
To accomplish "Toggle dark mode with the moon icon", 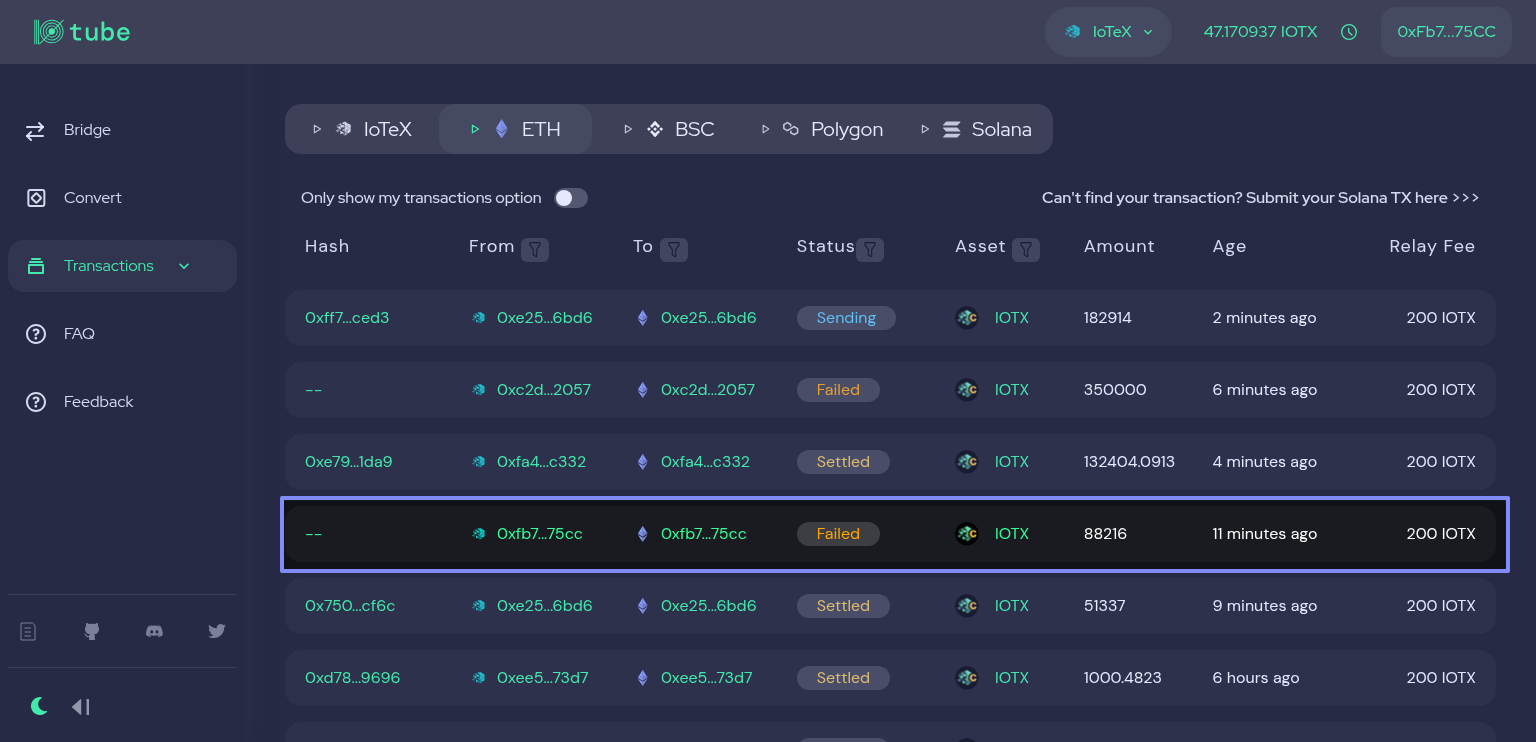I will pyautogui.click(x=39, y=707).
